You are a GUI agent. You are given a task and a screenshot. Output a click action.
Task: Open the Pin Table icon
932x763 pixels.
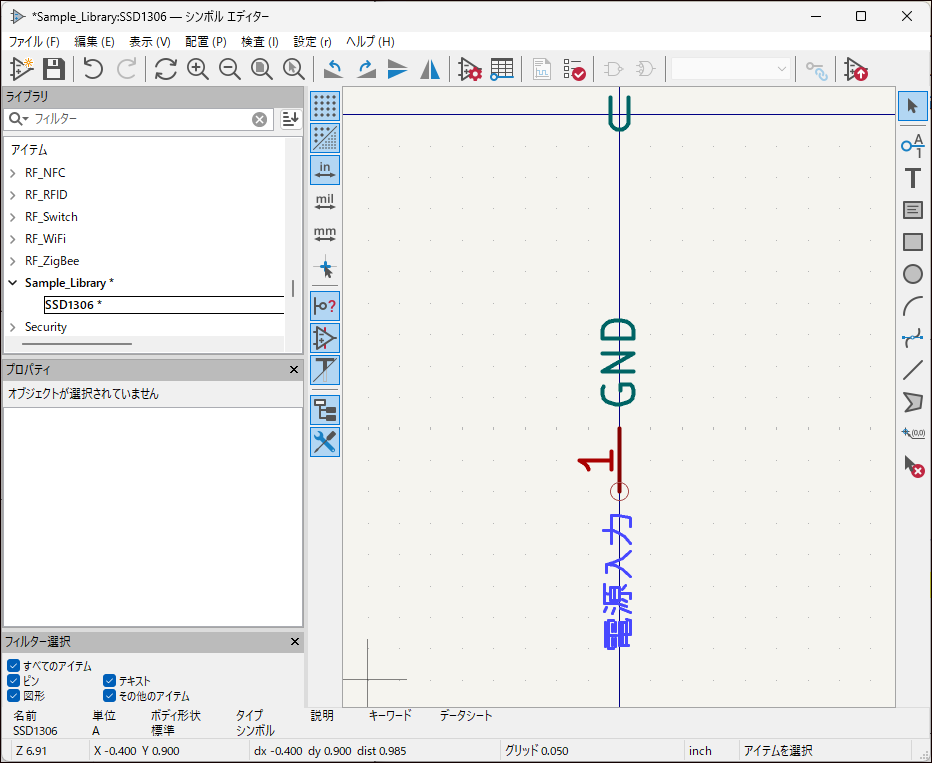pos(502,69)
